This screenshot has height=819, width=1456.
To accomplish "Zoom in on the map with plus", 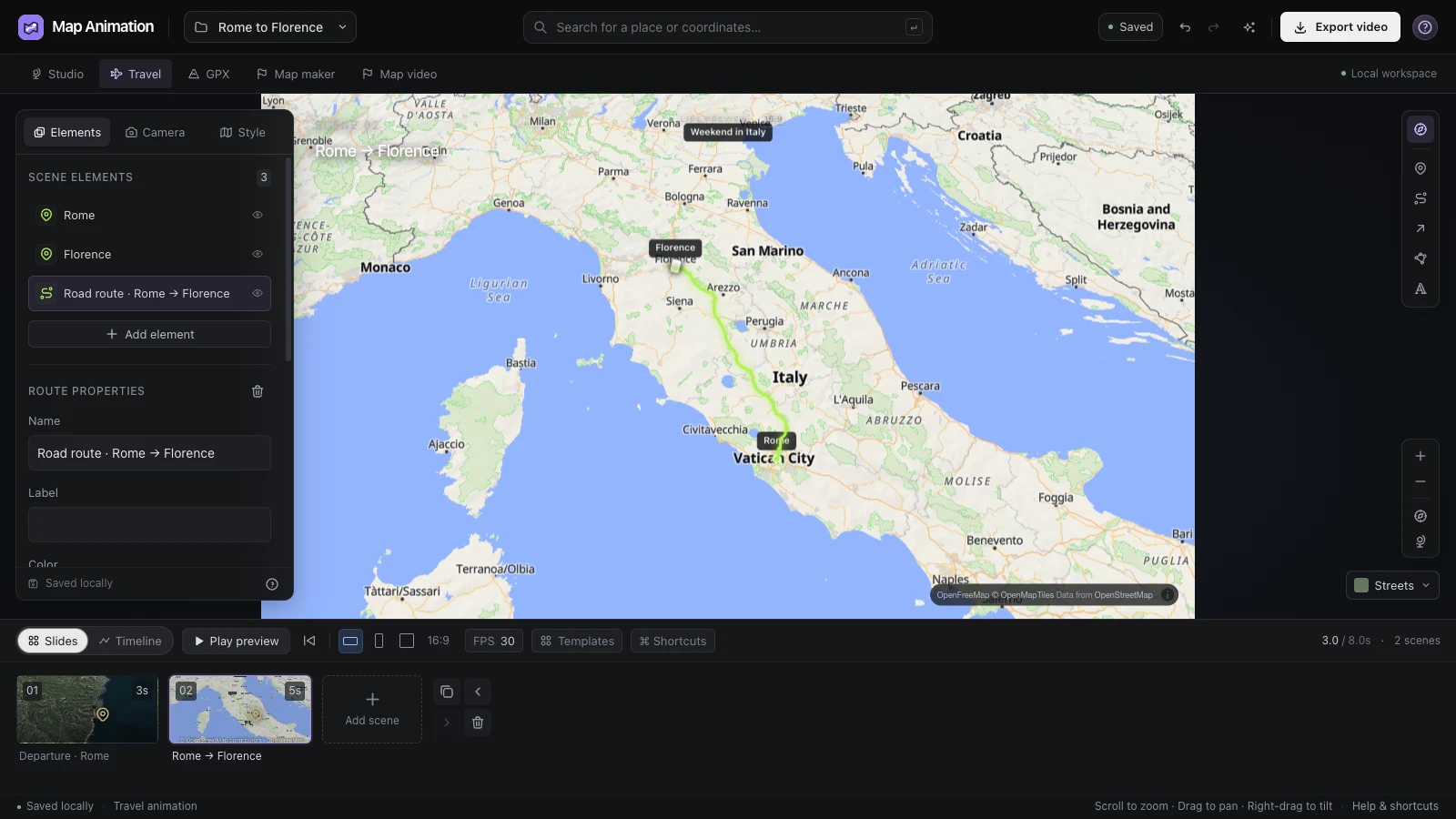I will point(1420,456).
